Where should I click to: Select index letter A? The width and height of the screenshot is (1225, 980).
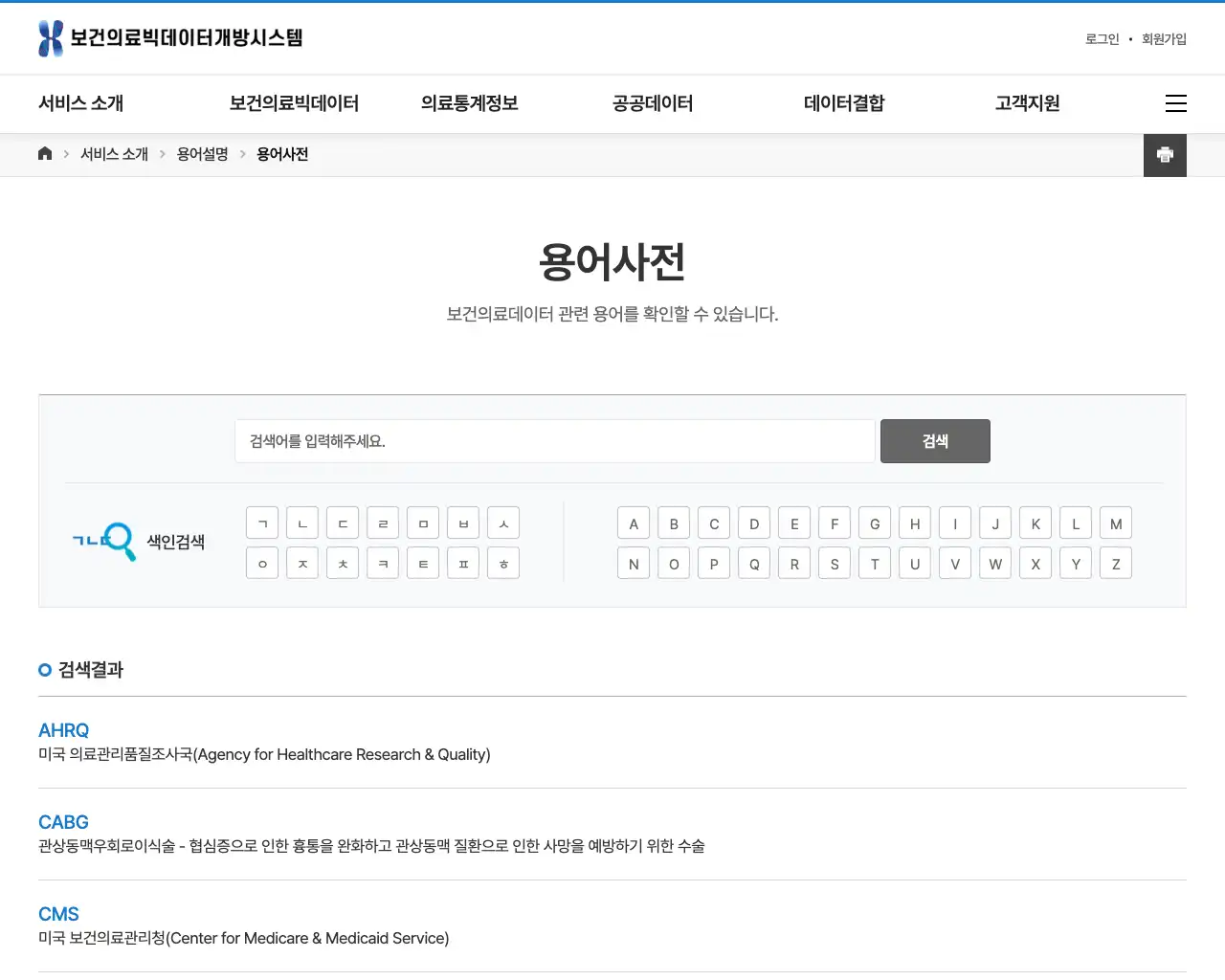coord(634,523)
